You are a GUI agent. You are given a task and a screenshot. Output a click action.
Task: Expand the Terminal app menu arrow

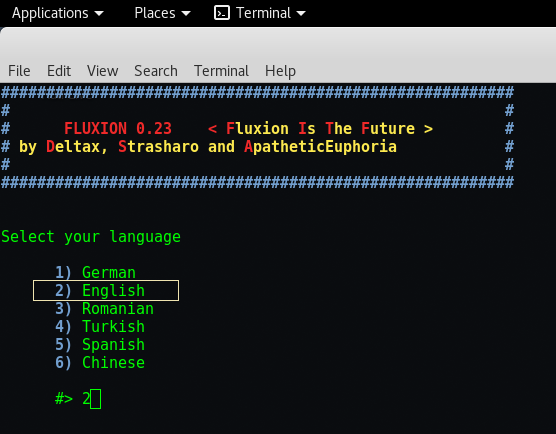tap(301, 14)
